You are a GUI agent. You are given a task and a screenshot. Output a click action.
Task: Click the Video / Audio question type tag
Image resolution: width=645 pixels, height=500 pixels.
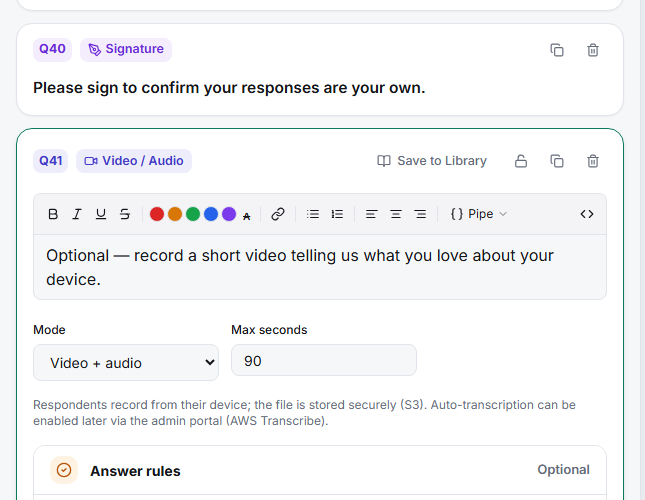134,161
